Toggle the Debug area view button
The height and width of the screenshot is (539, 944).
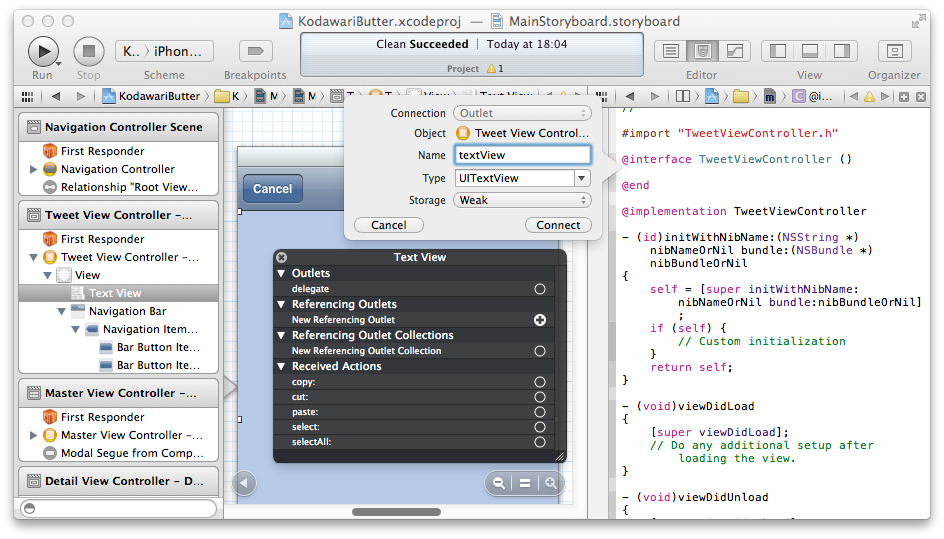coord(809,51)
